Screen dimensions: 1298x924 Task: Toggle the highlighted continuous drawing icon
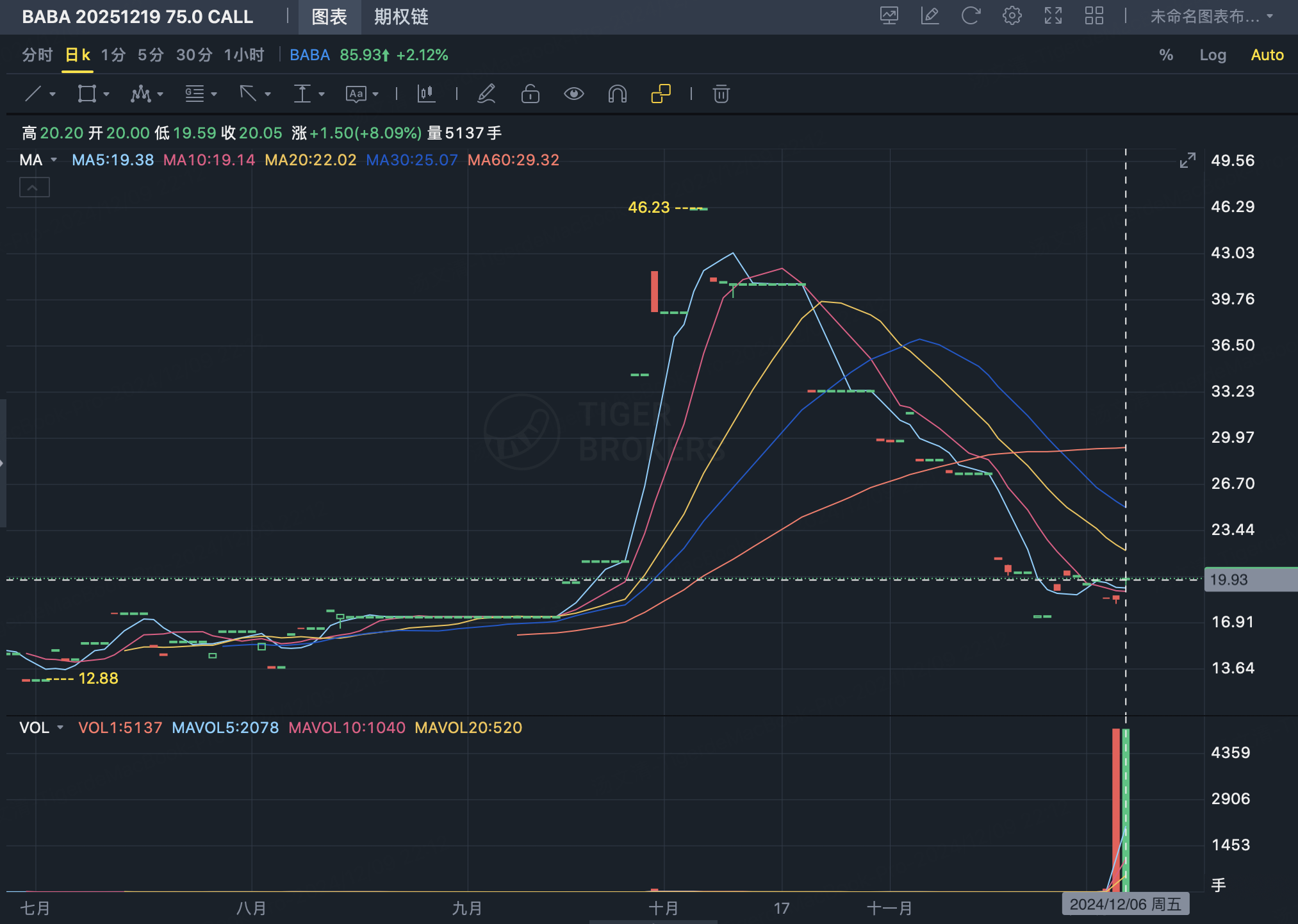(x=661, y=94)
